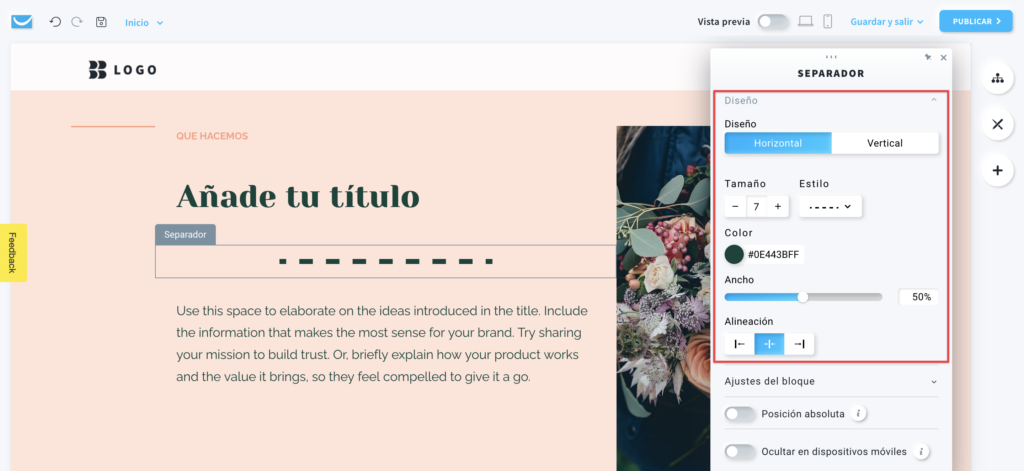Open the site structure hierarchy icon
Screen dimensions: 1024x471
pyautogui.click(x=997, y=78)
